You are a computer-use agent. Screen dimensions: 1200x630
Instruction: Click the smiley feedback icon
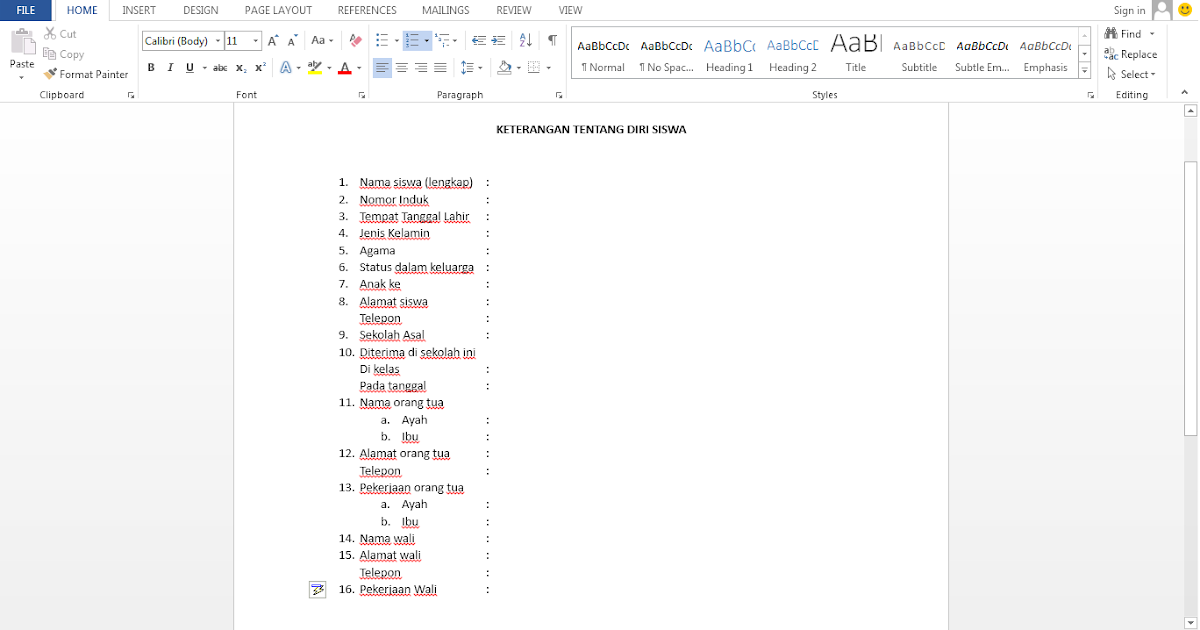click(x=1185, y=10)
